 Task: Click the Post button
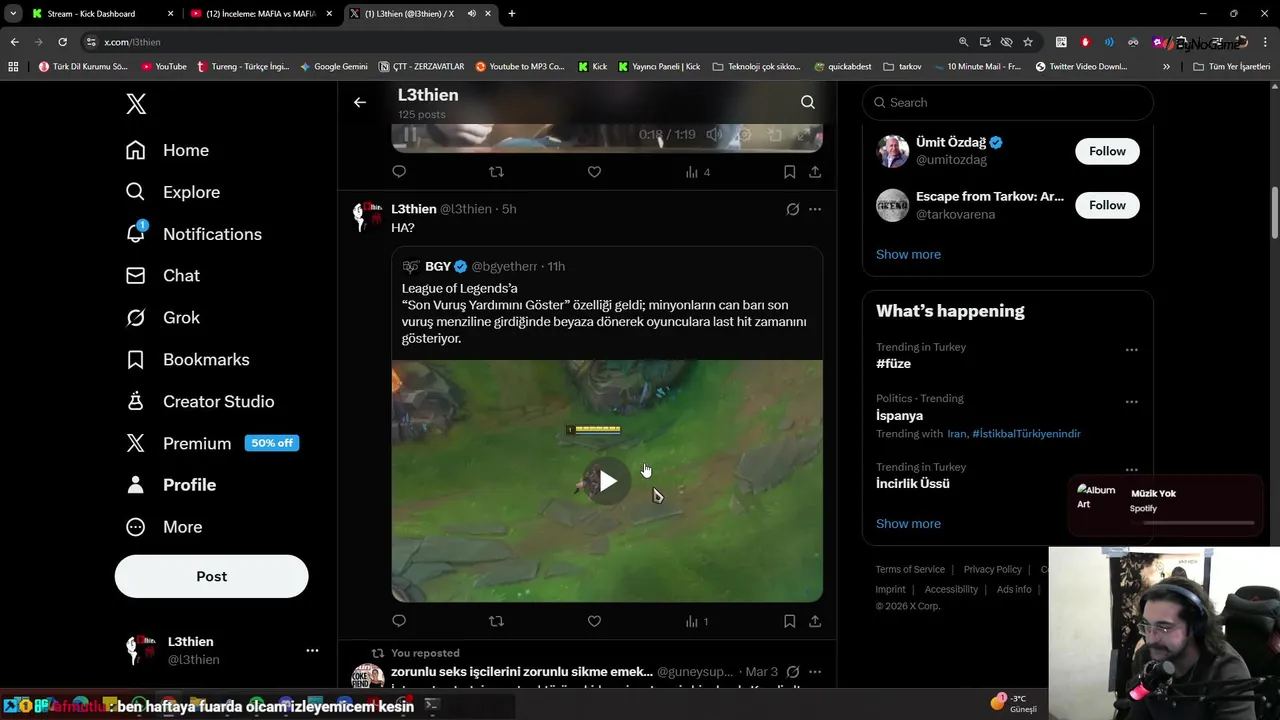[211, 576]
